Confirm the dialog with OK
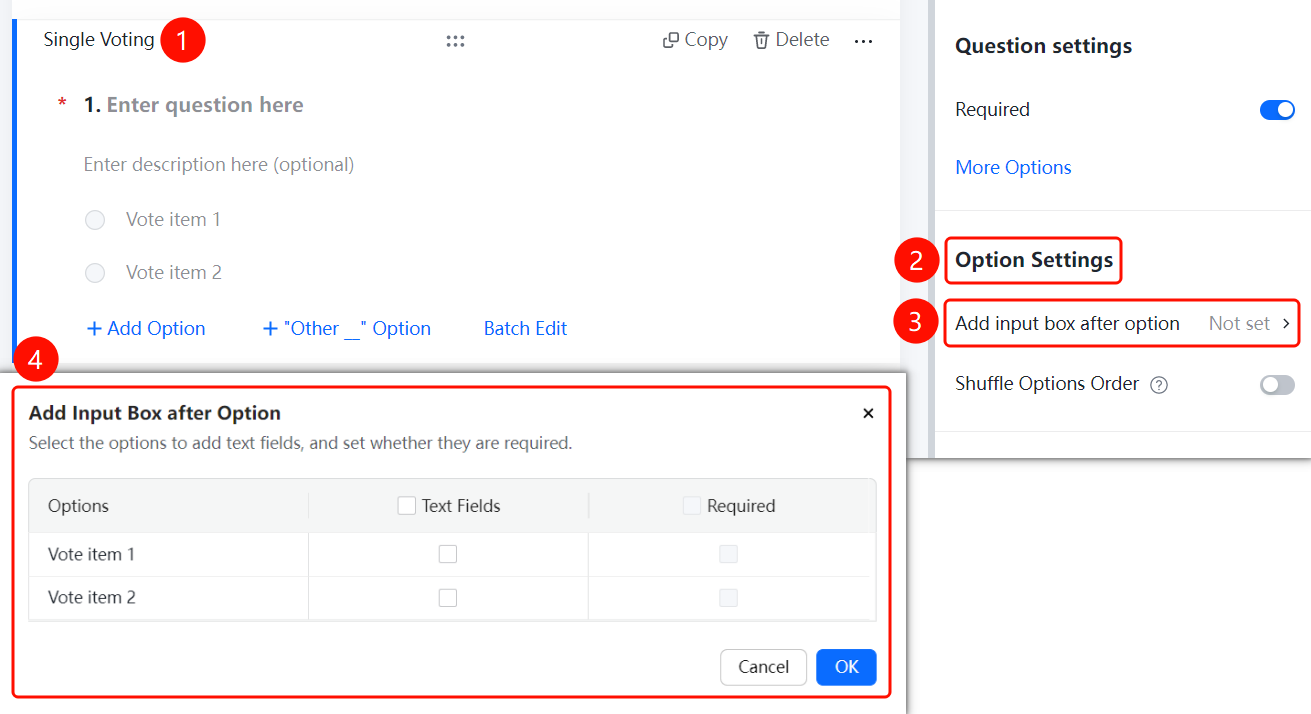Image resolution: width=1311 pixels, height=714 pixels. coord(846,668)
